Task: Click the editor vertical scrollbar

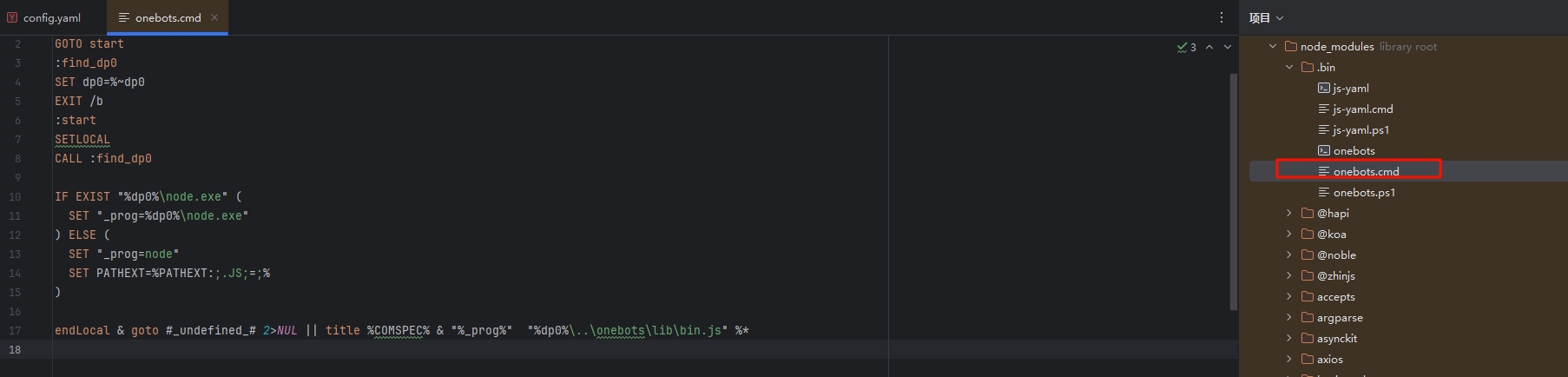Action: coord(1234,191)
